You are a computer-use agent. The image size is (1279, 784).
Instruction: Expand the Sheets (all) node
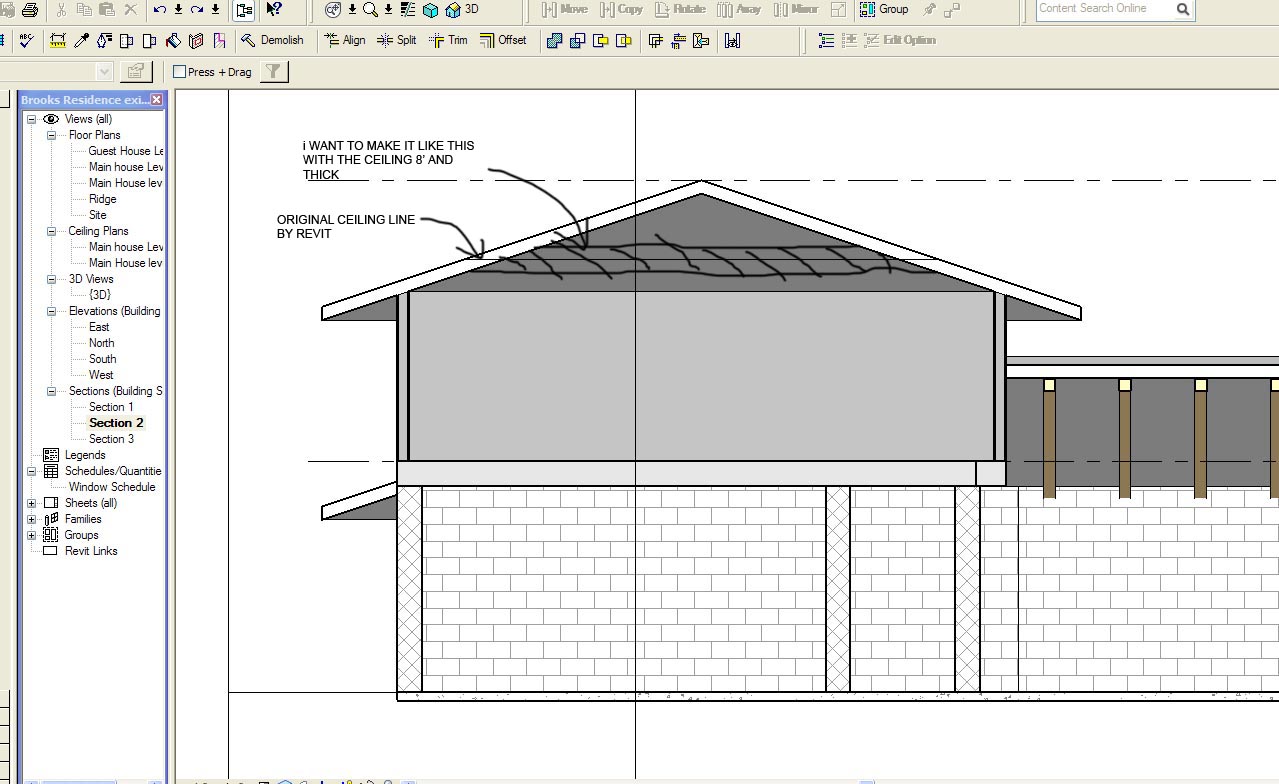(x=31, y=503)
